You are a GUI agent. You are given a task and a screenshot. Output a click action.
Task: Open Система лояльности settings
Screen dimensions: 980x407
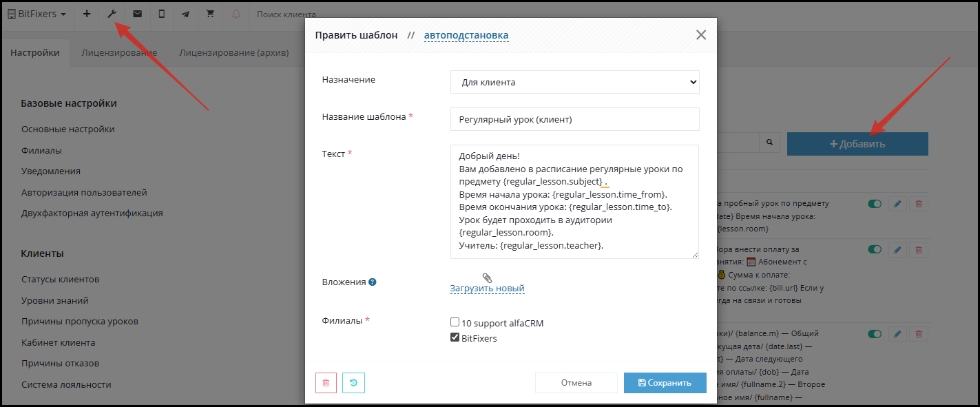pyautogui.click(x=66, y=384)
